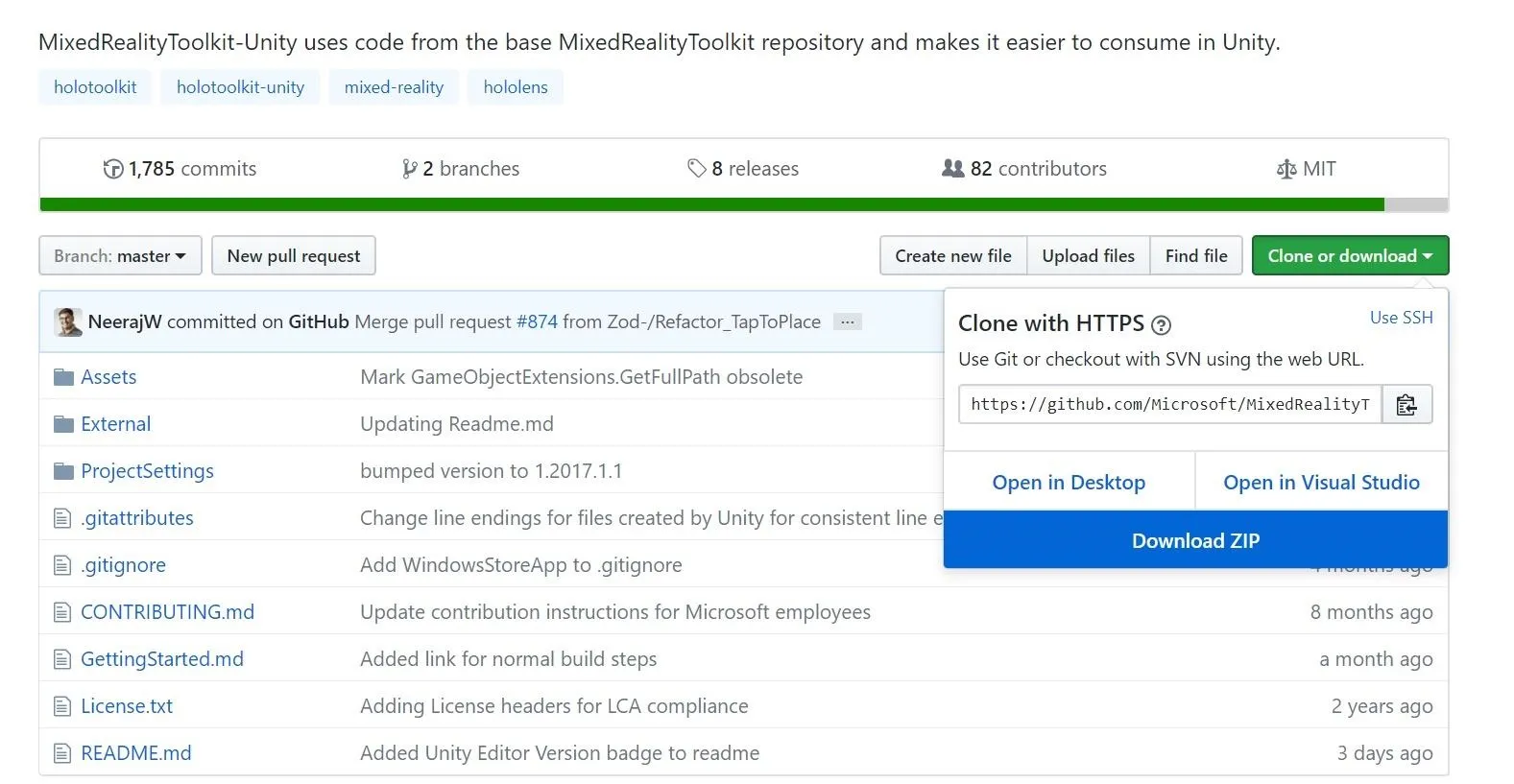Click the commits history clock icon
The image size is (1514, 784).
pos(113,169)
